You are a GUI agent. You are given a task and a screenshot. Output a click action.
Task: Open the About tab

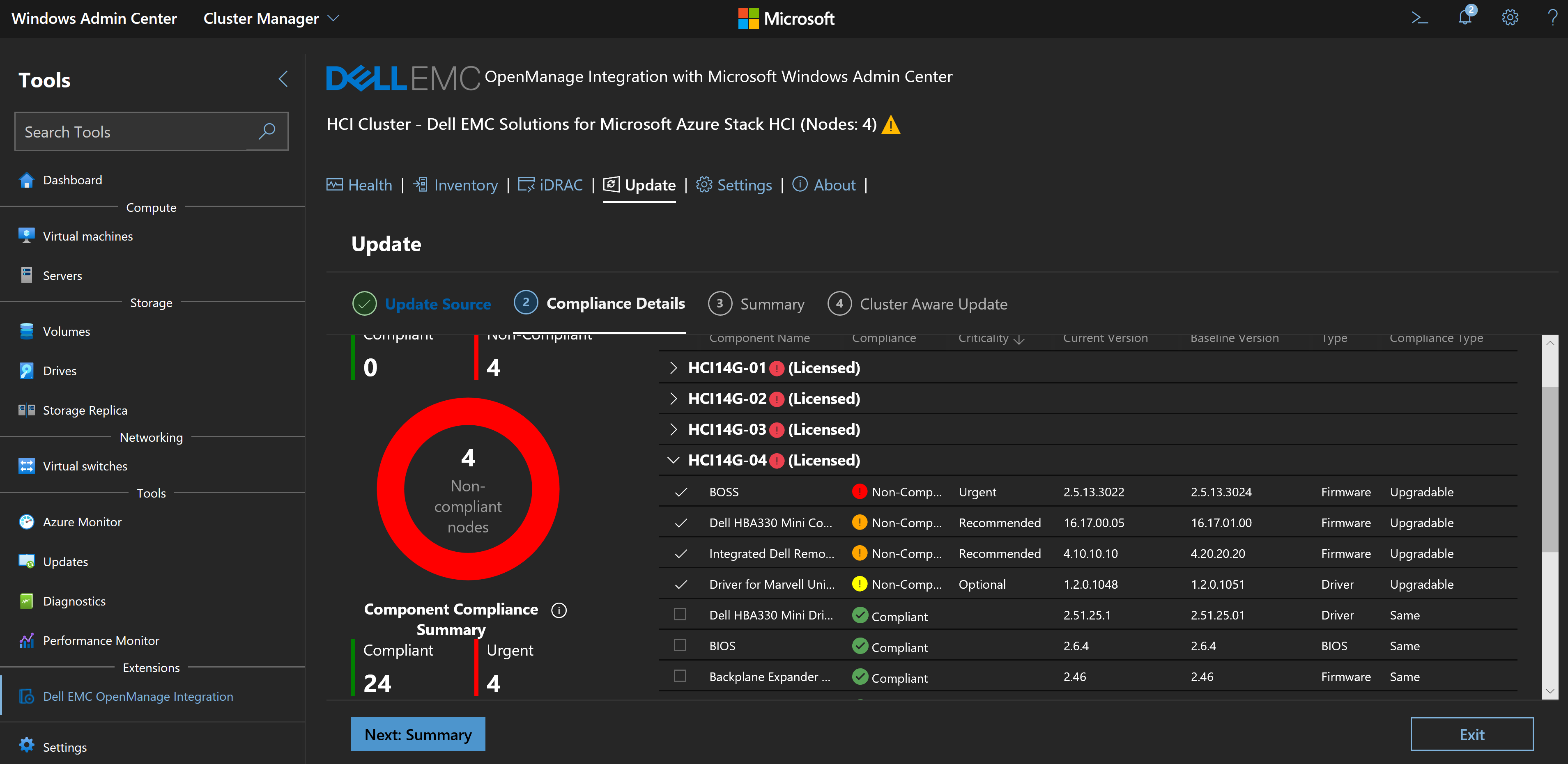pyautogui.click(x=824, y=185)
